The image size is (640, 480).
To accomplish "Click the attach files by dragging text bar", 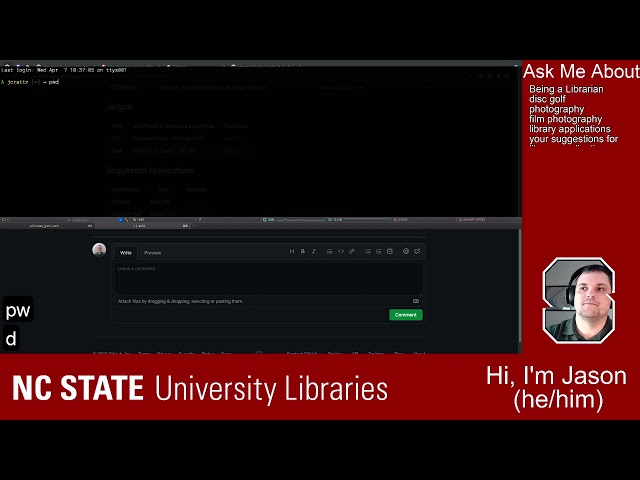I will click(268, 301).
